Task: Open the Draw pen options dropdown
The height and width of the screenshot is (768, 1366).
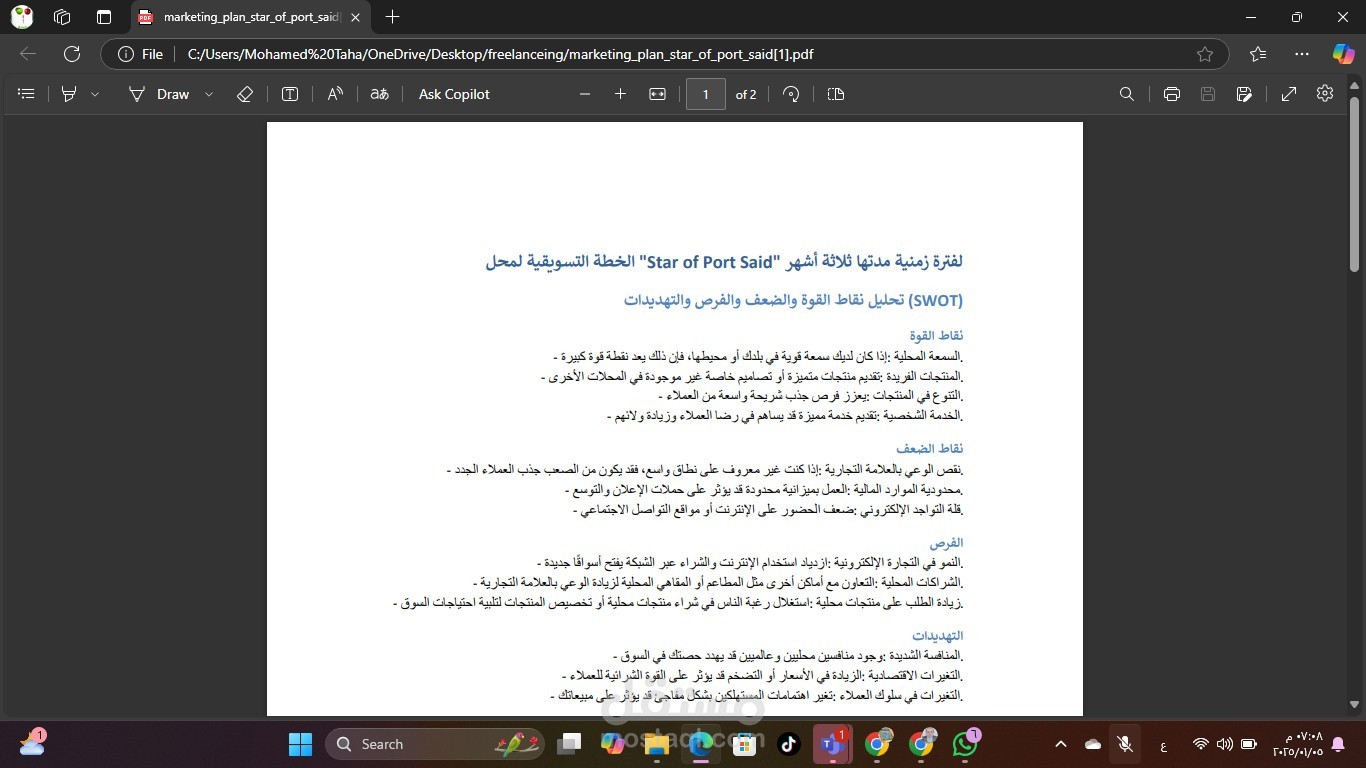Action: 209,94
